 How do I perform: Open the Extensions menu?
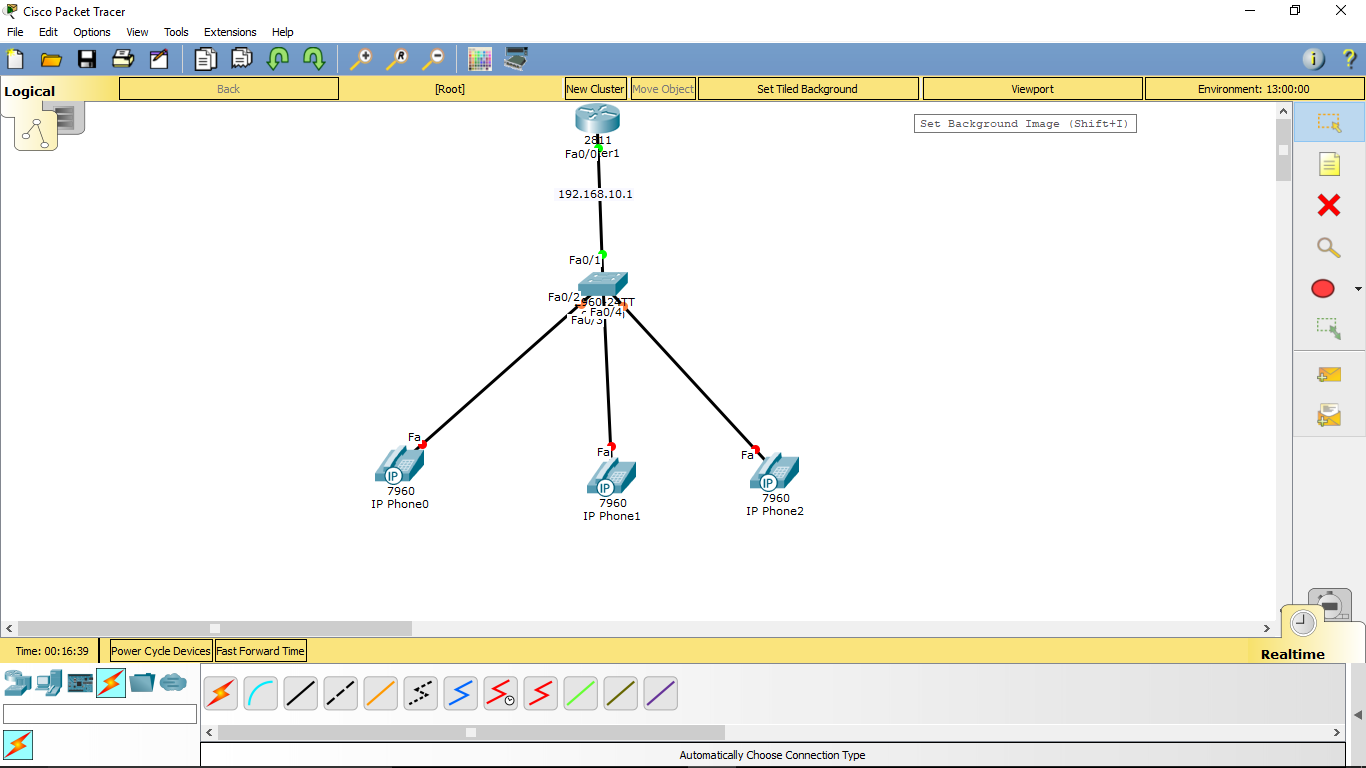tap(230, 31)
